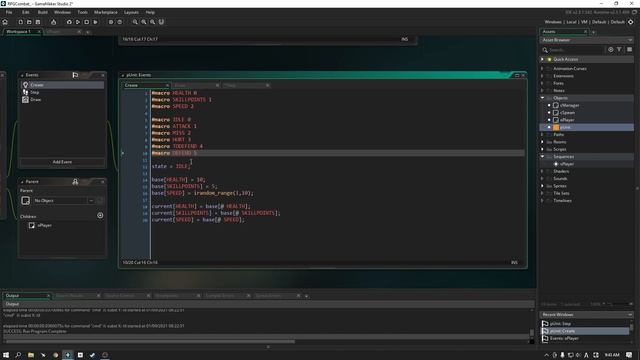Open Asset Browser filter funnel icon

[x=619, y=49]
